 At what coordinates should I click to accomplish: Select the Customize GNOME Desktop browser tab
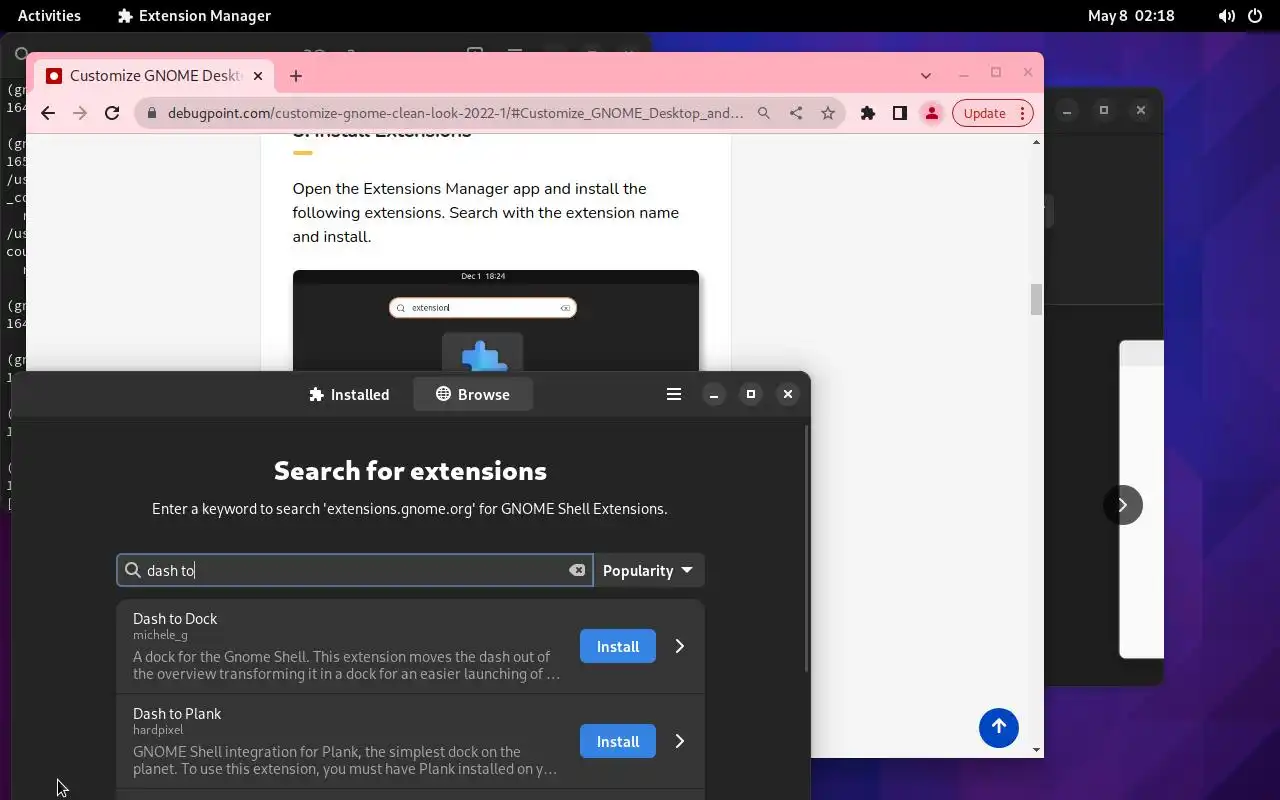pyautogui.click(x=155, y=76)
